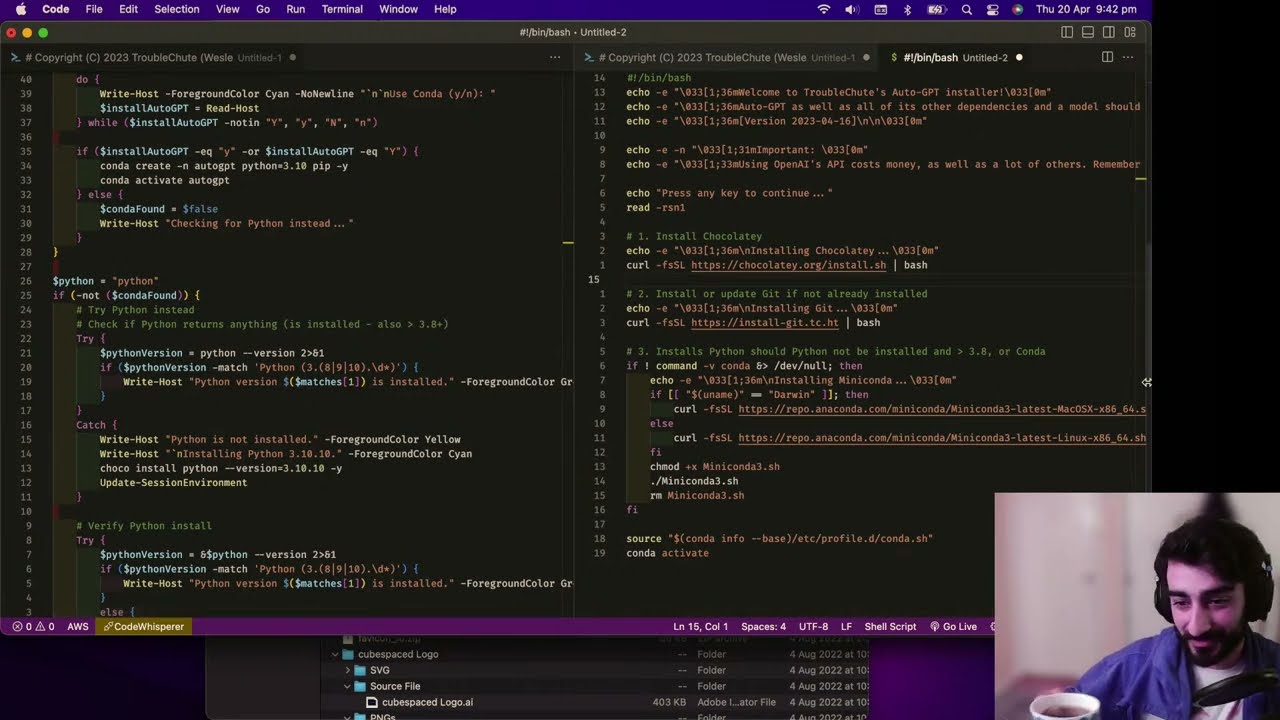Viewport: 1280px width, 720px height.
Task: Click CodeWhisperer status bar item
Action: point(143,627)
